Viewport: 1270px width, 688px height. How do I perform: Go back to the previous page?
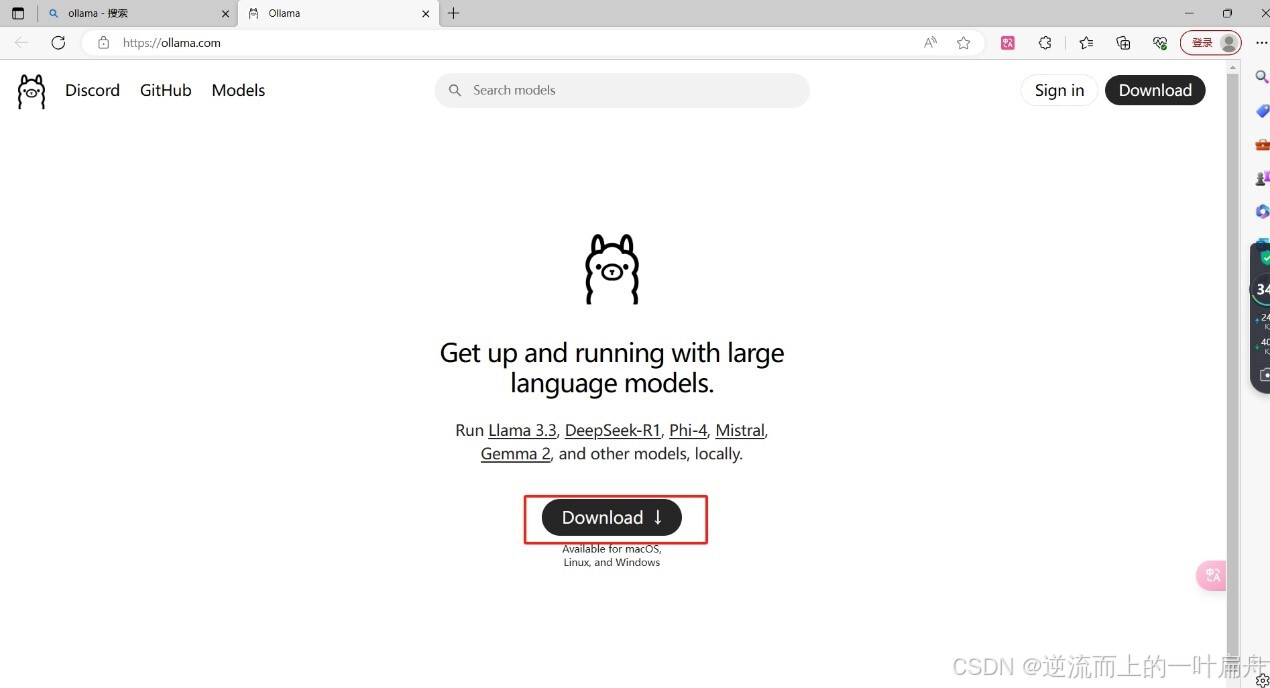tap(22, 43)
